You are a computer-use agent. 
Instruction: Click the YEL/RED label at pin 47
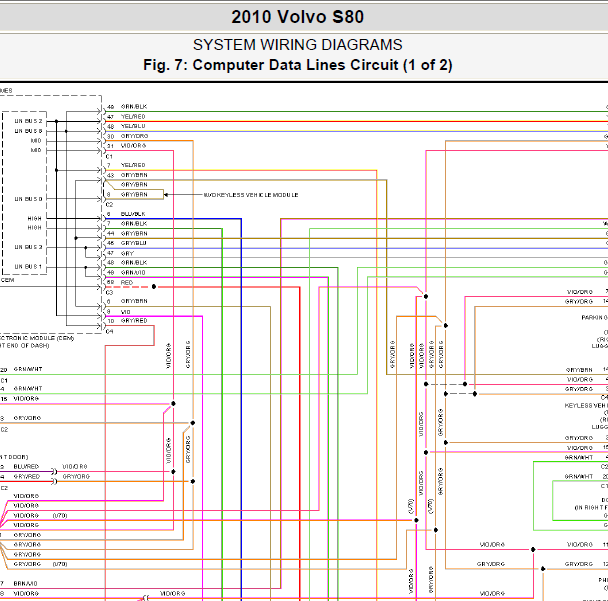[133, 117]
